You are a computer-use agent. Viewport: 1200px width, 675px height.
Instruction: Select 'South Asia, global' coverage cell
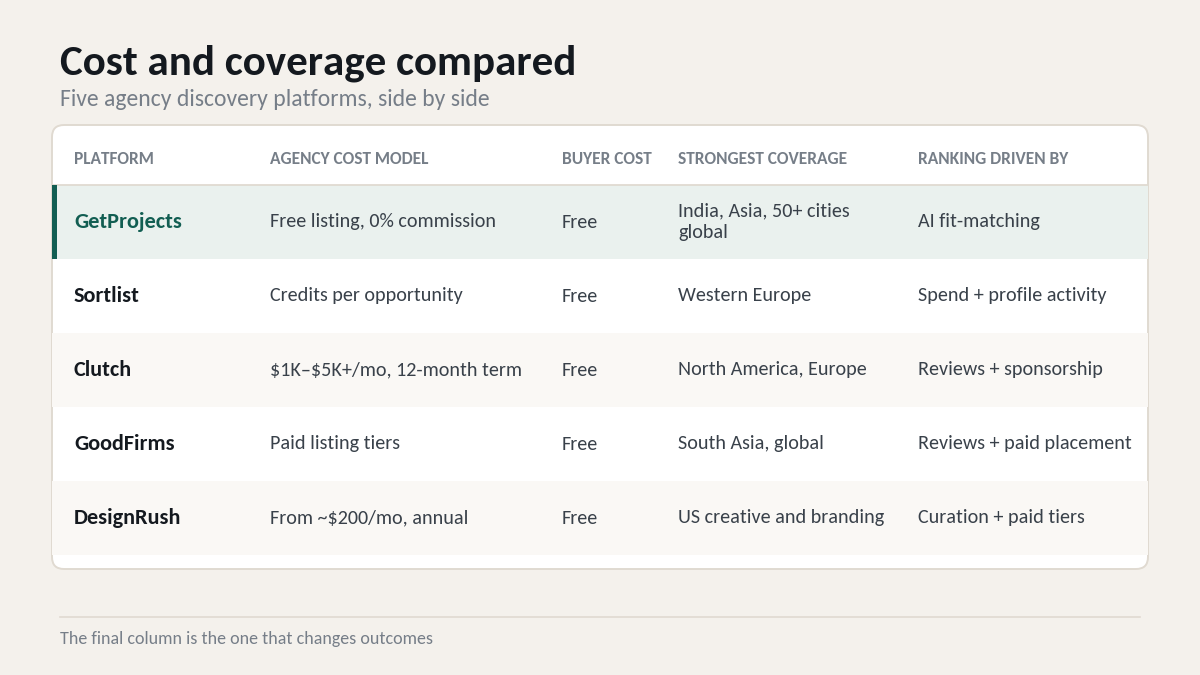751,443
